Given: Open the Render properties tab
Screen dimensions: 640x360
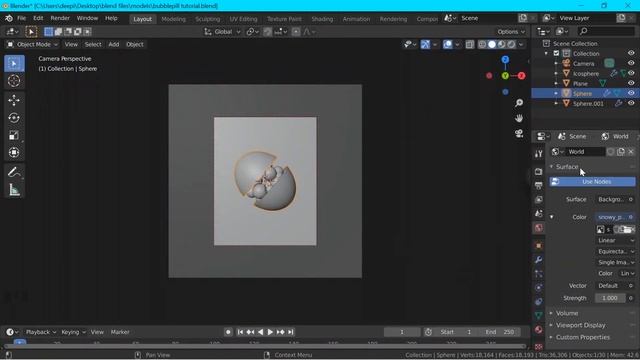Looking at the screenshot, I should tap(538, 171).
